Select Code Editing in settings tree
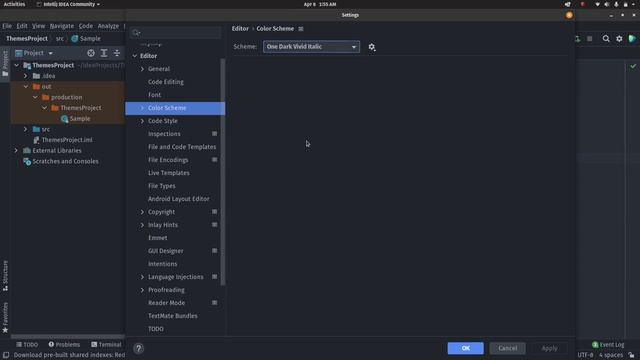This screenshot has height=360, width=640. pos(166,82)
